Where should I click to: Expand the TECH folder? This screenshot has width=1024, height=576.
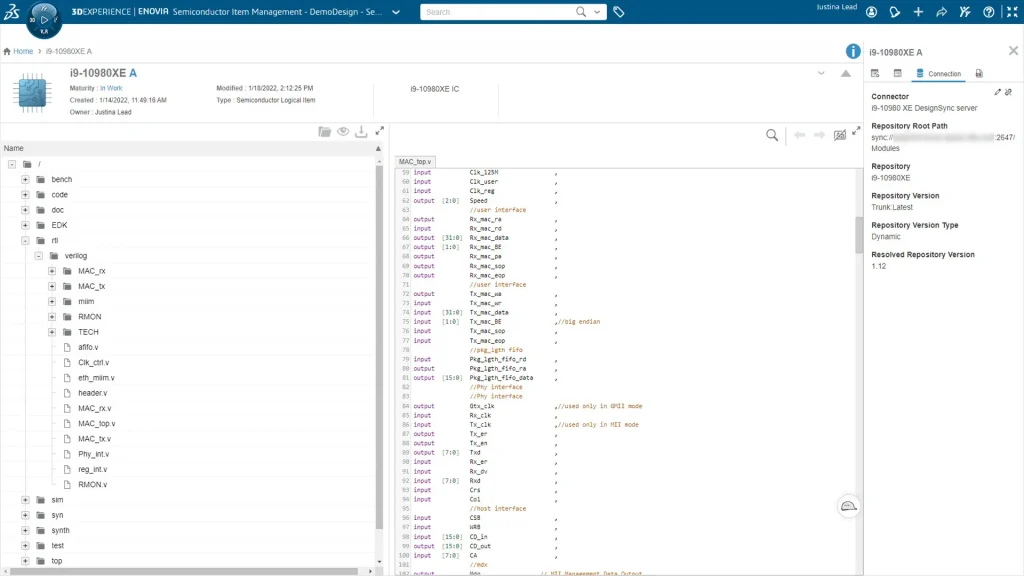[52, 332]
